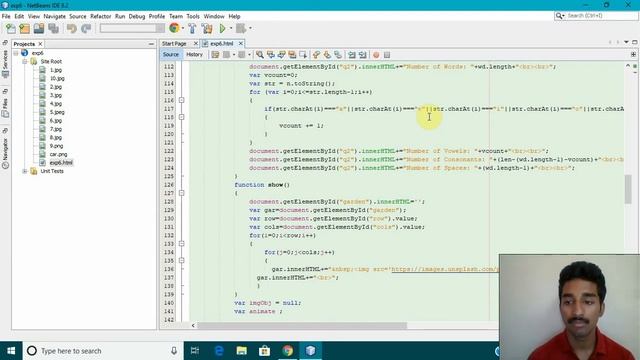The width and height of the screenshot is (640, 360).
Task: Click the taskbar search box
Action: pos(103,351)
